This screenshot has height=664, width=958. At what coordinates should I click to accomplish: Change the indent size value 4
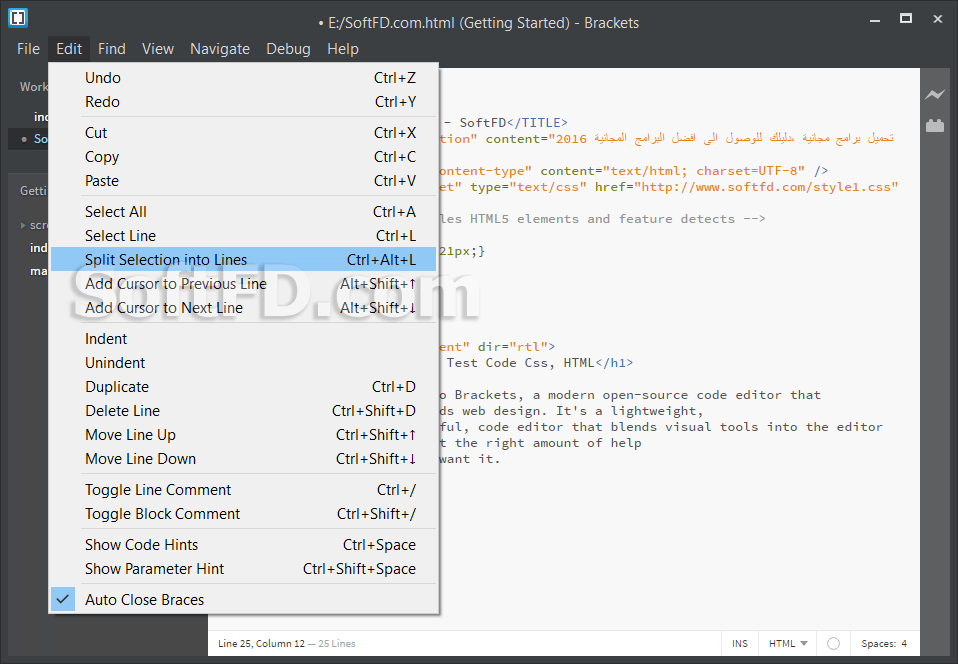tap(904, 643)
